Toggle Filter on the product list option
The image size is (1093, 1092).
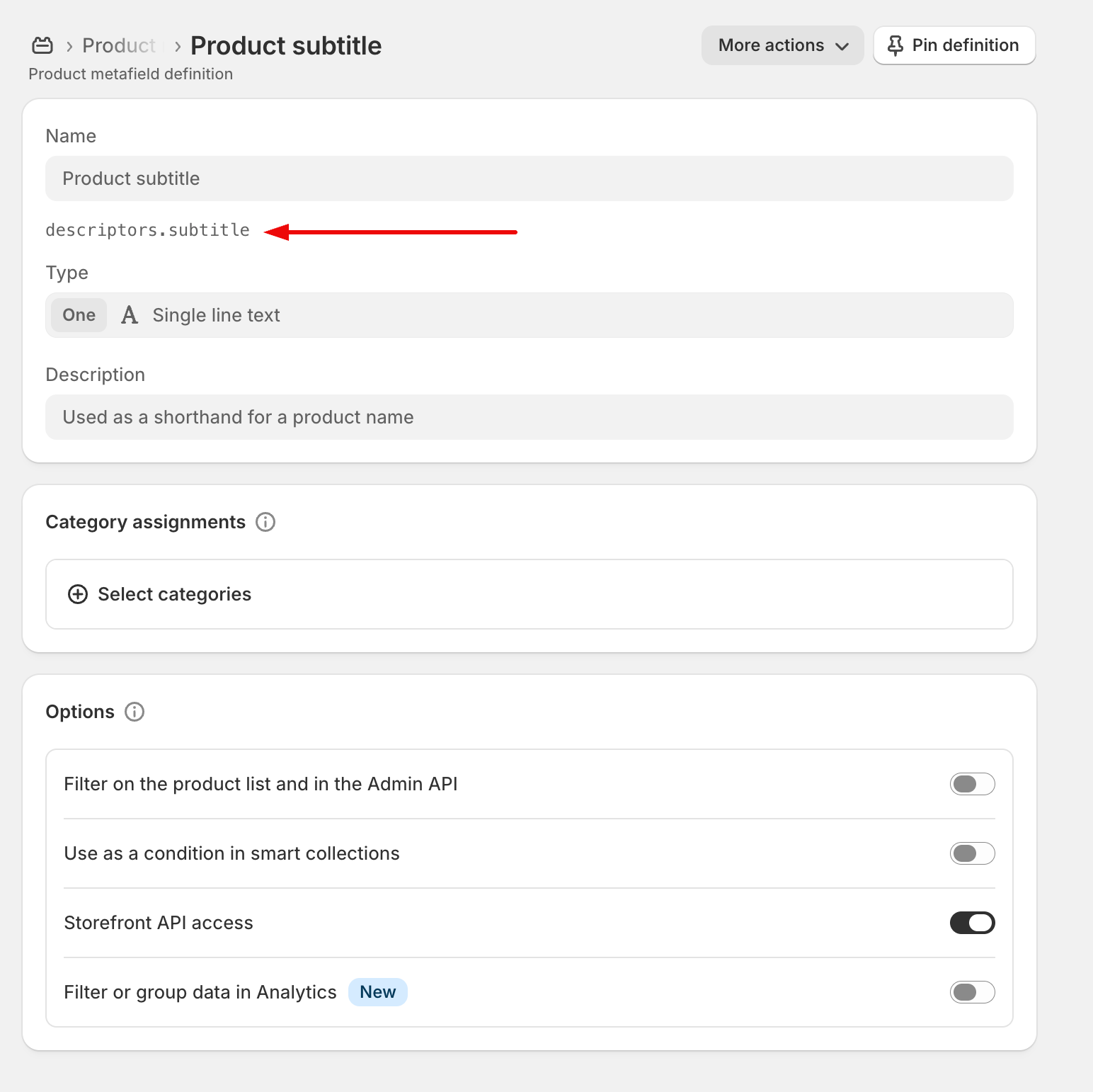(x=972, y=784)
